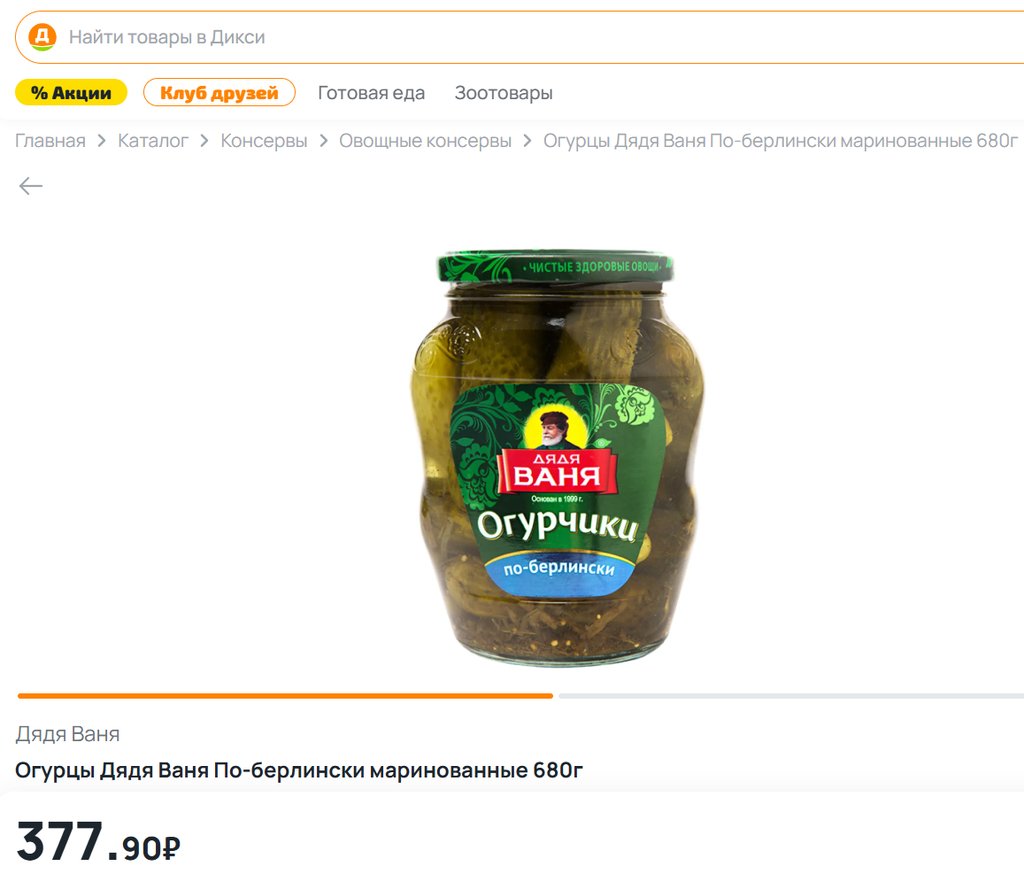Click the pickle jar product image
Viewport: 1024px width, 874px height.
pyautogui.click(x=556, y=457)
